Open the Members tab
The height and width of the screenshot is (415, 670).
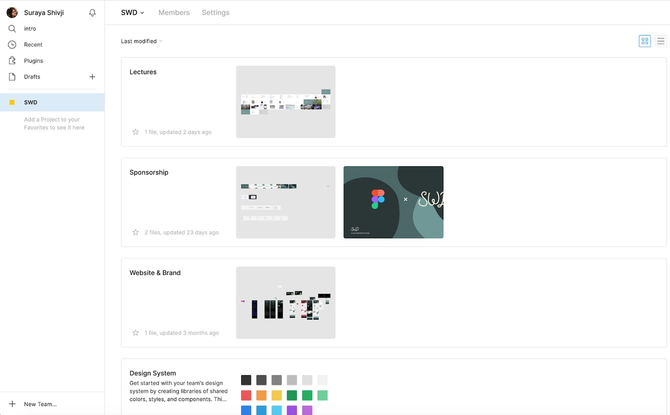coord(174,13)
